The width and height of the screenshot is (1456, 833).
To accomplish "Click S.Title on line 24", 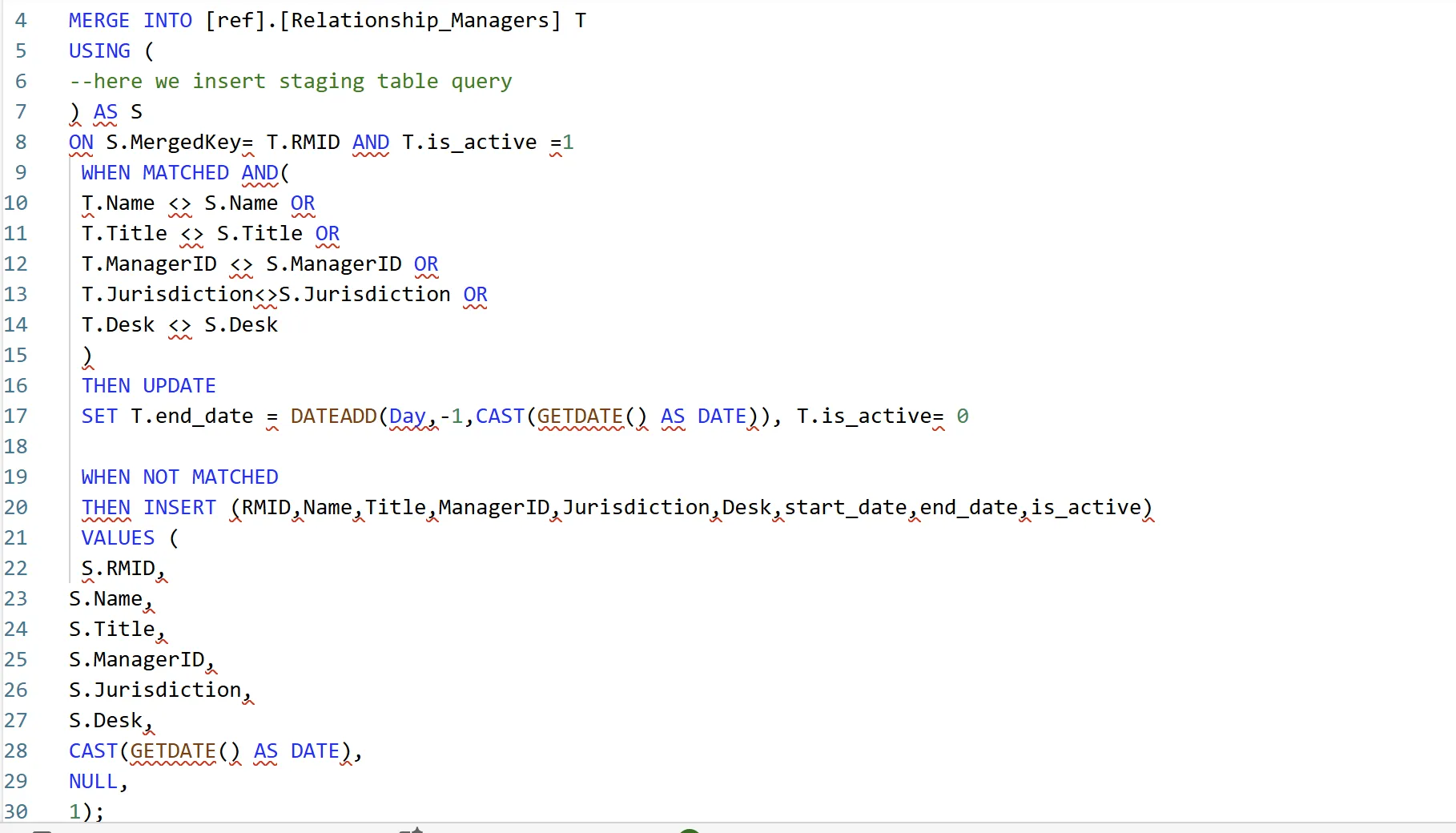I will click(x=111, y=629).
